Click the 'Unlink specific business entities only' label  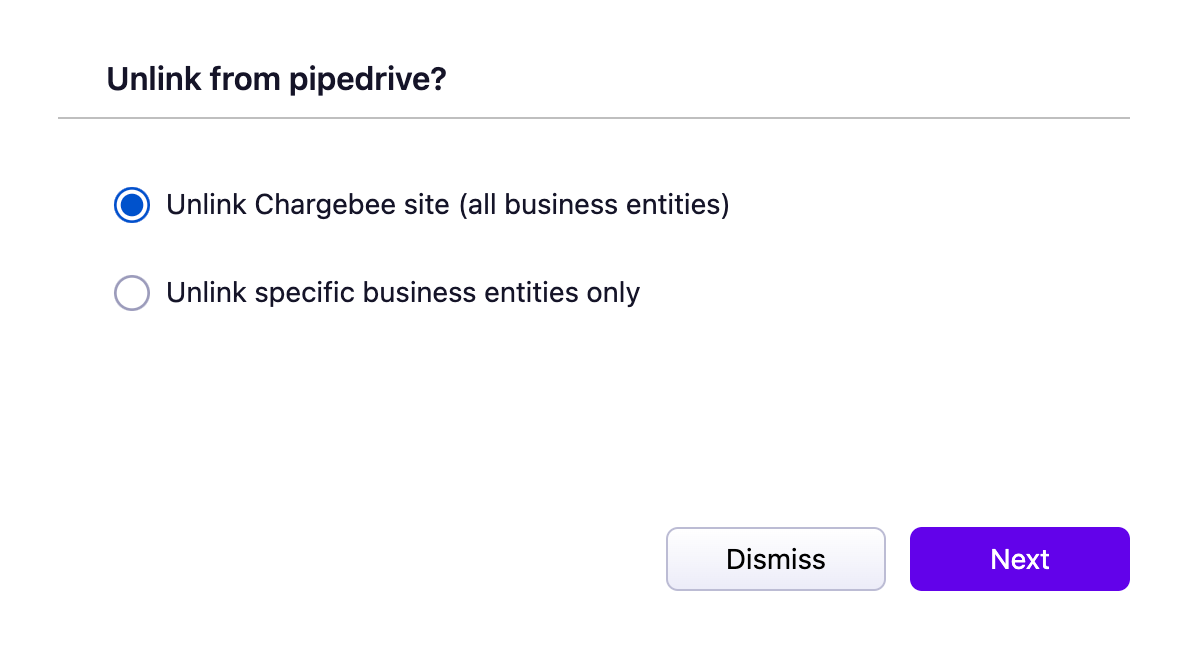tap(403, 293)
